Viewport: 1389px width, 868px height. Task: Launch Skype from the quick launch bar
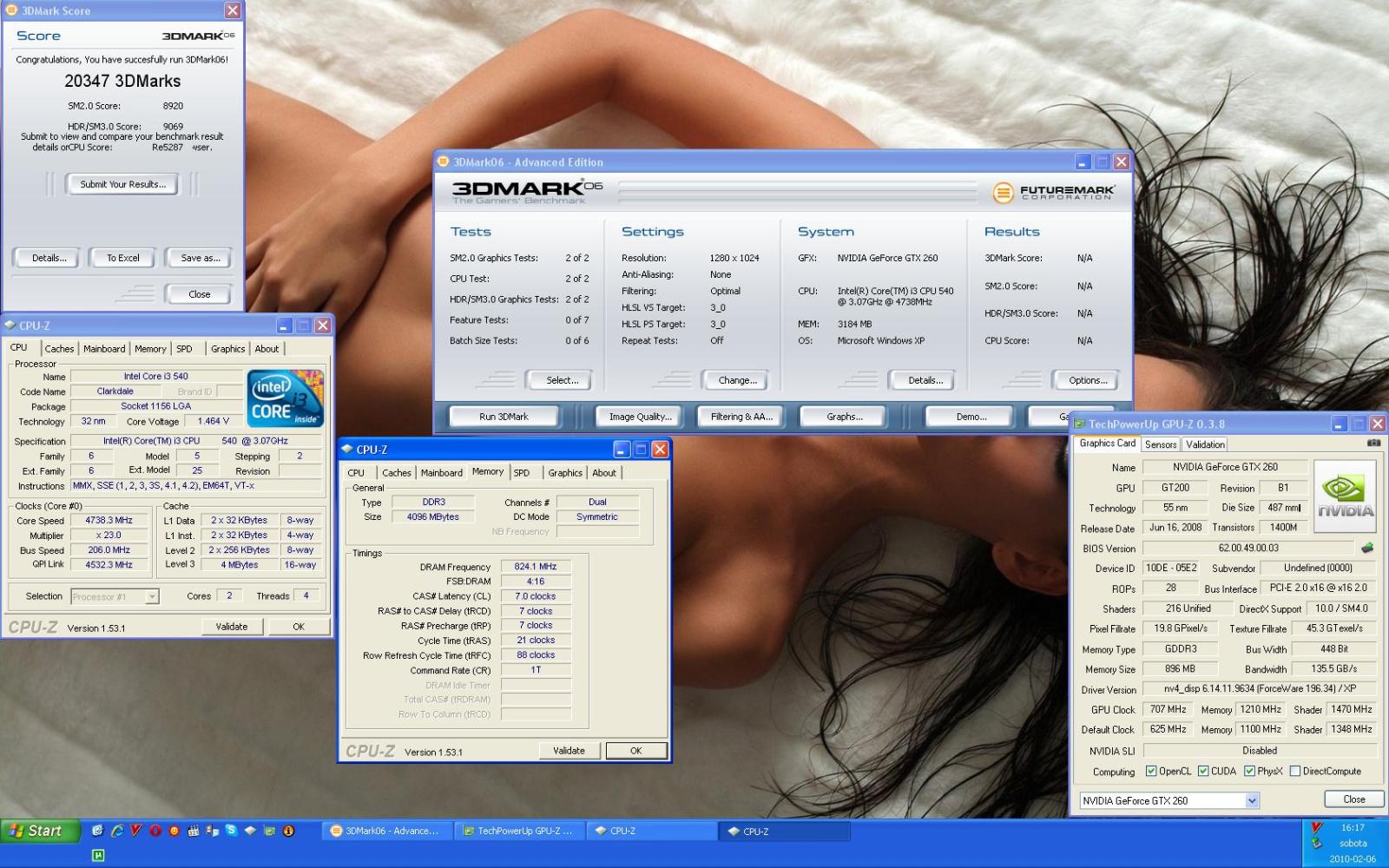[231, 831]
